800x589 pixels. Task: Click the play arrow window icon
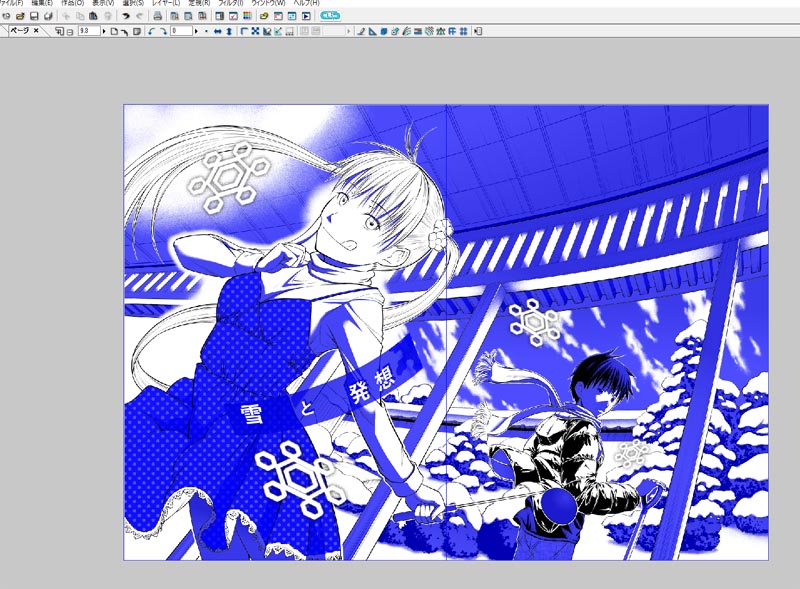click(x=306, y=16)
